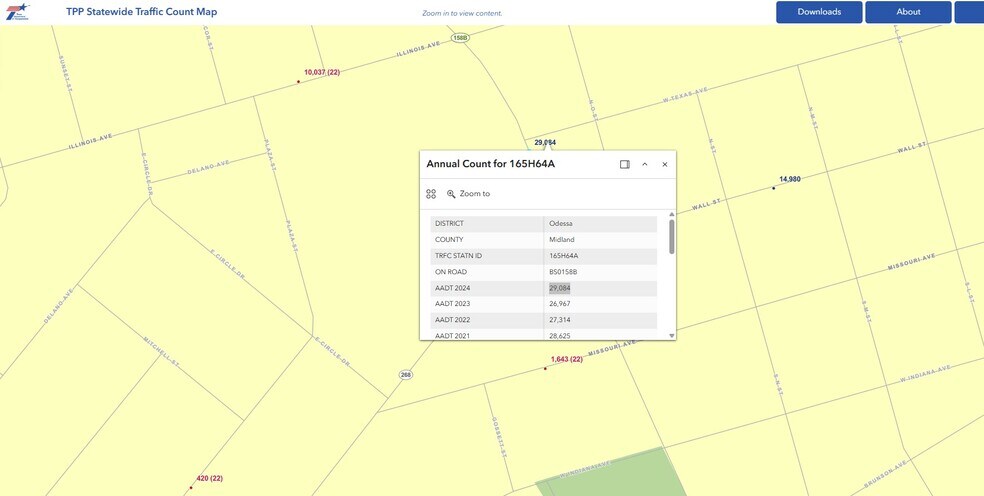Click the popup scrollbar thumb
The height and width of the screenshot is (496, 984).
(x=671, y=237)
